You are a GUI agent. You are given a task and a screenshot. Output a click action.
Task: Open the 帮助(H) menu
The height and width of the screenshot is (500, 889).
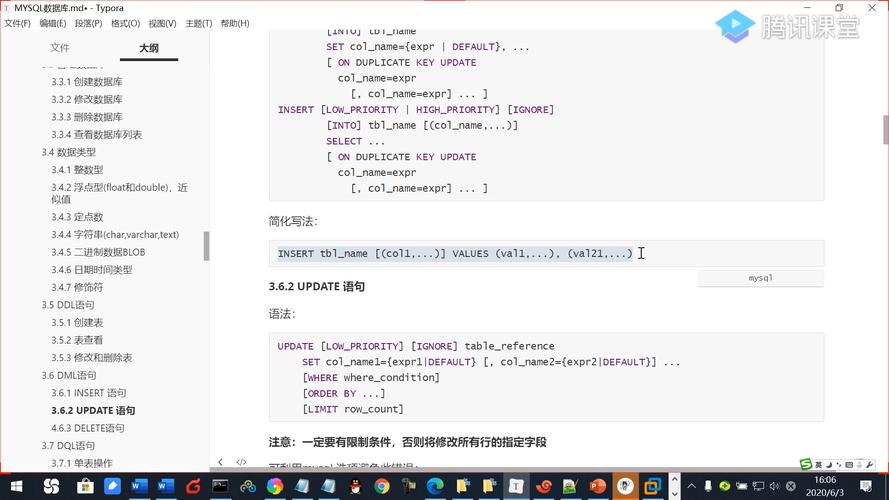[x=235, y=23]
